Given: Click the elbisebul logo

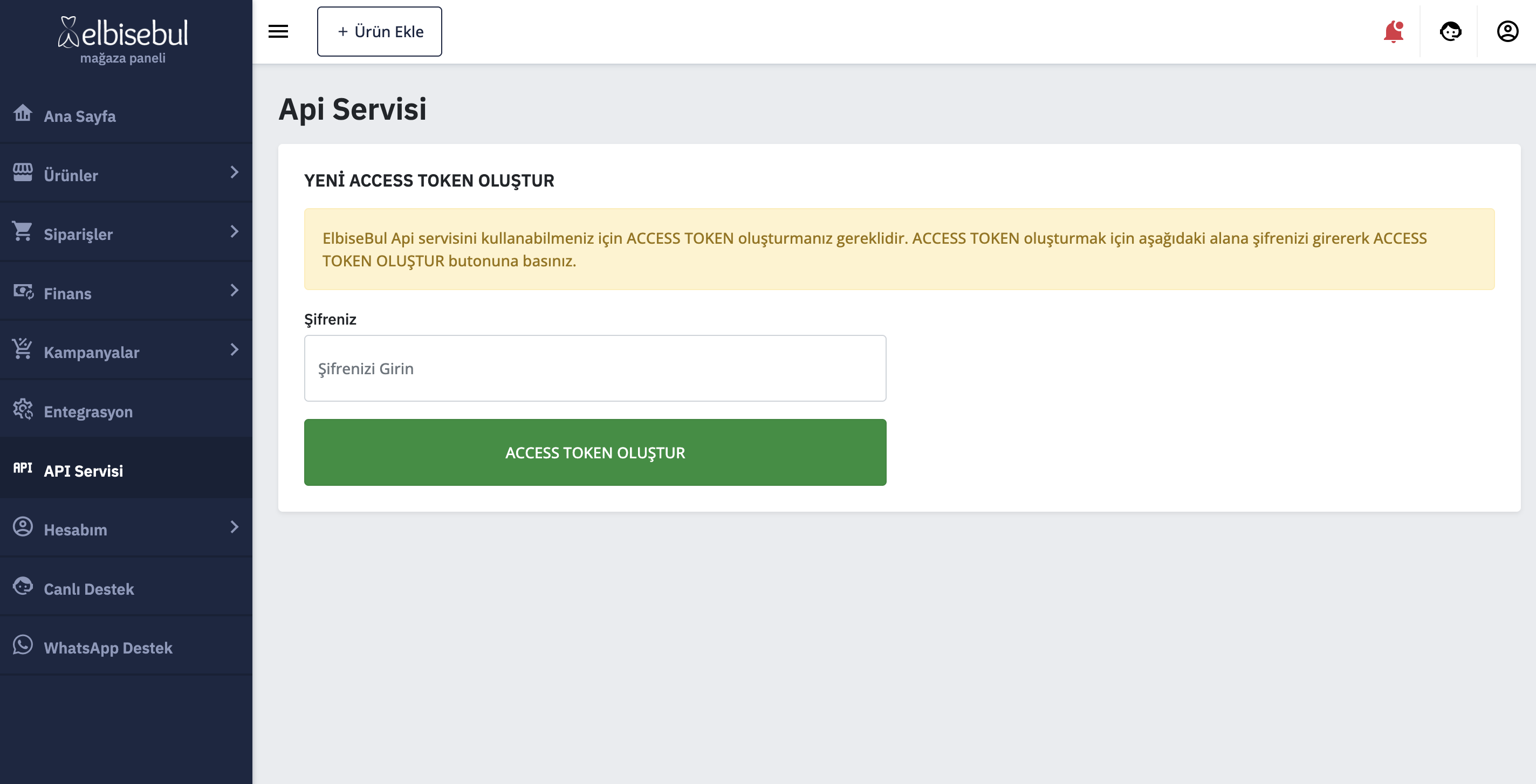Looking at the screenshot, I should 124,39.
